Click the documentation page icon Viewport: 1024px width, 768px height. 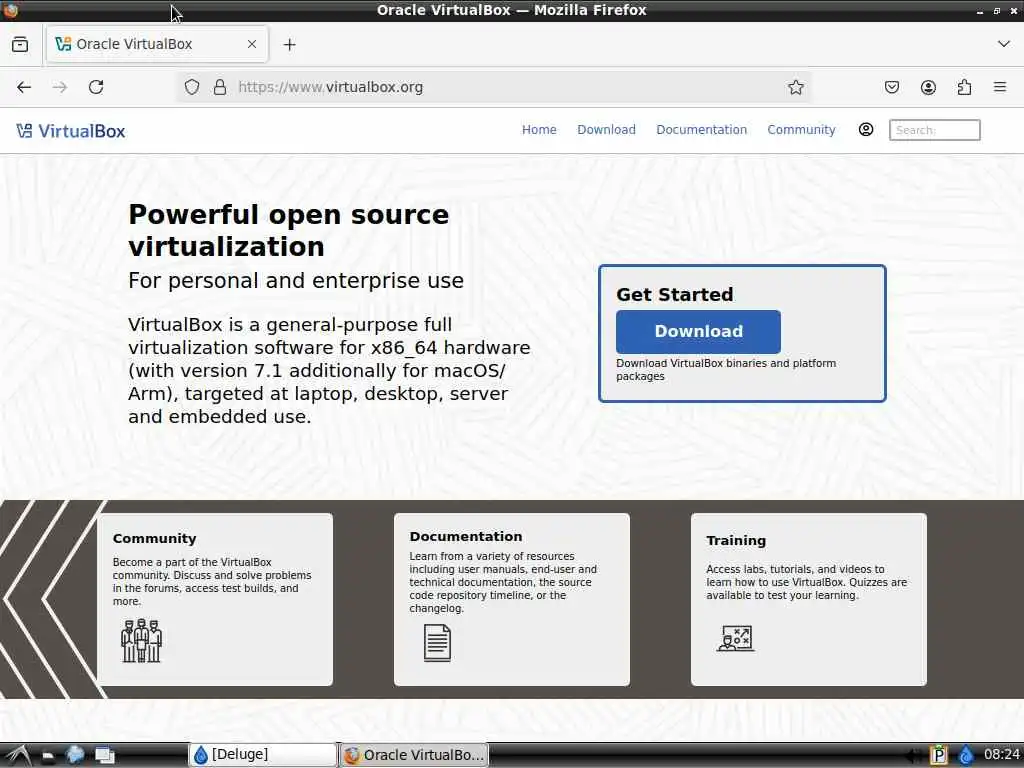tap(437, 643)
